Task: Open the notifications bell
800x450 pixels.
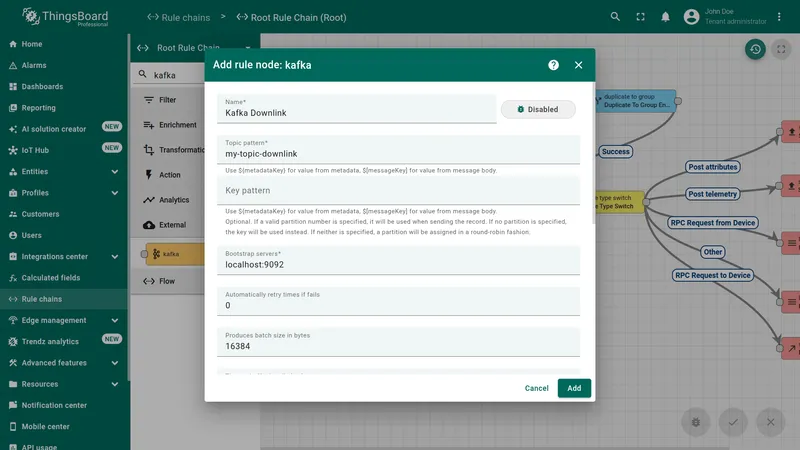Action: (665, 17)
